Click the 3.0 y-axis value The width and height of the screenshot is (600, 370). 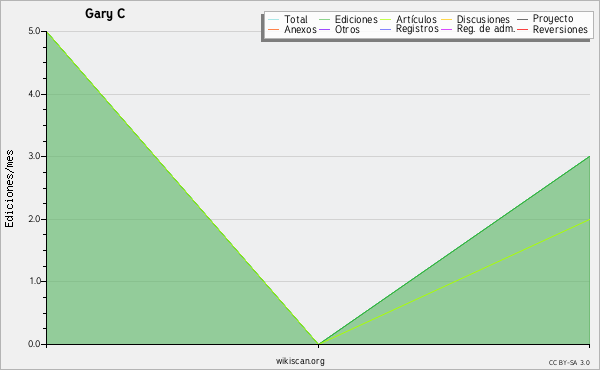click(34, 156)
